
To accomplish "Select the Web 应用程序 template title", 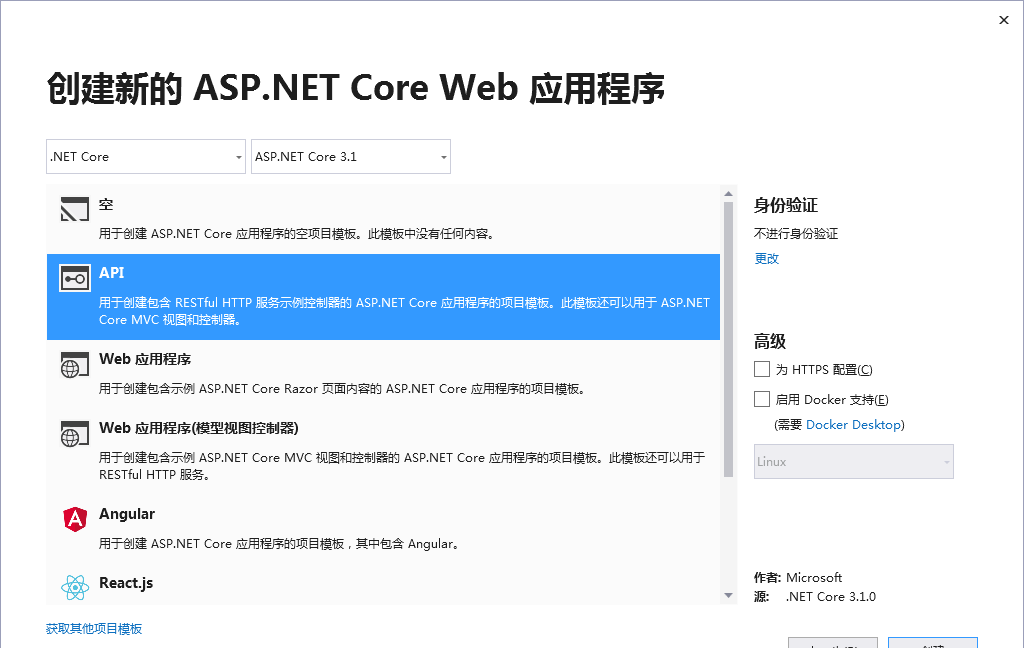I will coord(145,359).
